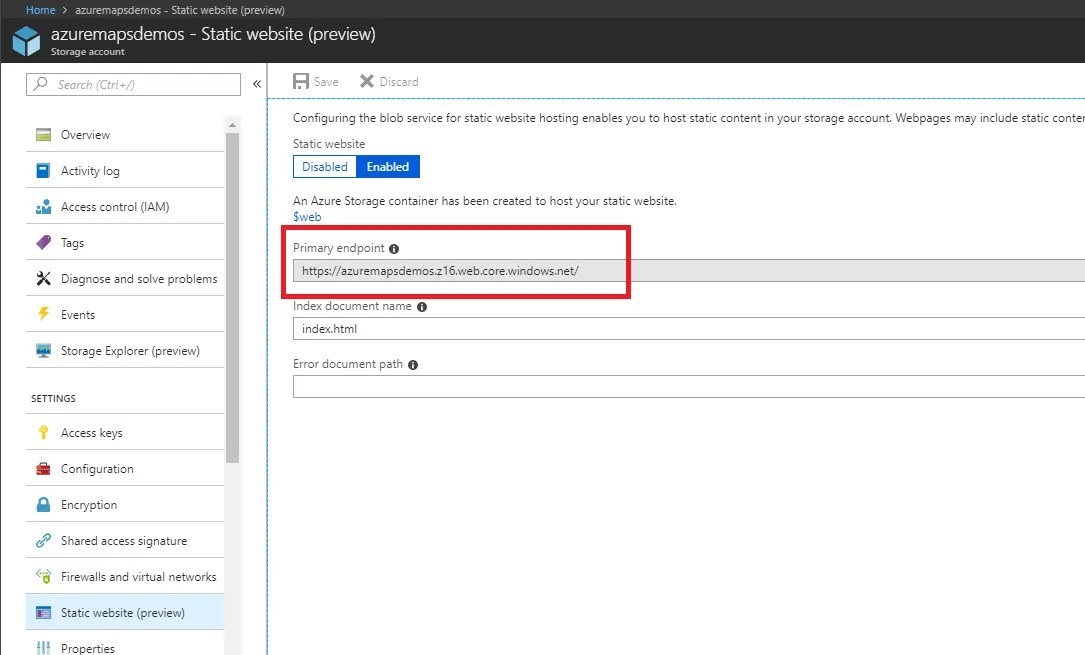Collapse the sidebar with double chevron

257,84
